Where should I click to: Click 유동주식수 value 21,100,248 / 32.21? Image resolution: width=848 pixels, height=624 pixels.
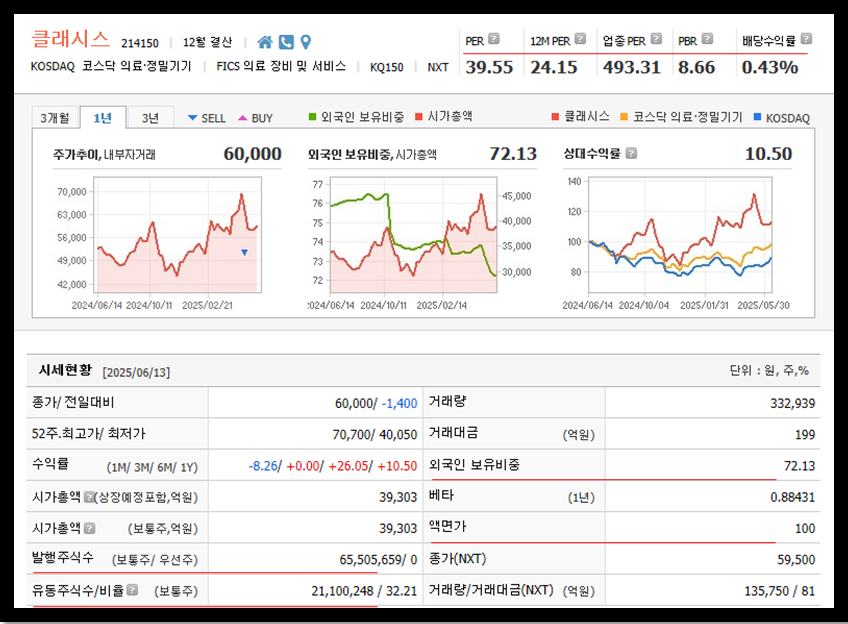coord(364,591)
